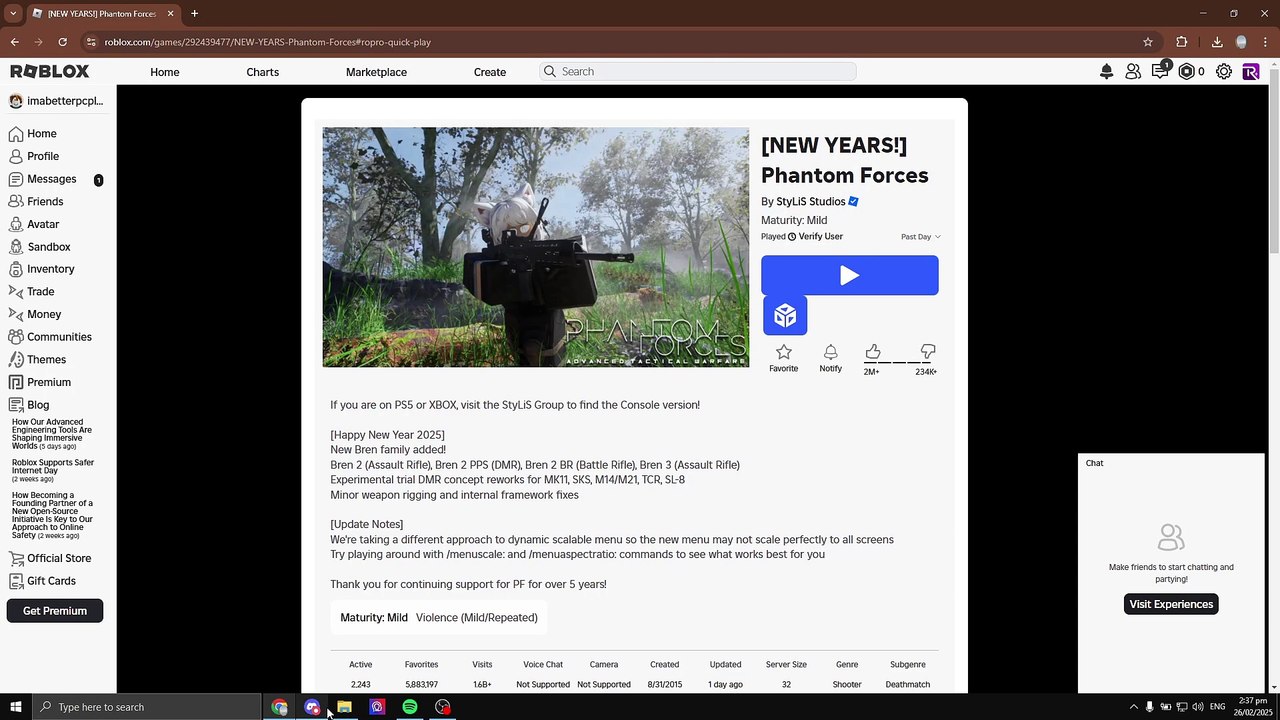Open Money in left sidebar
Viewport: 1280px width, 720px height.
point(35,315)
